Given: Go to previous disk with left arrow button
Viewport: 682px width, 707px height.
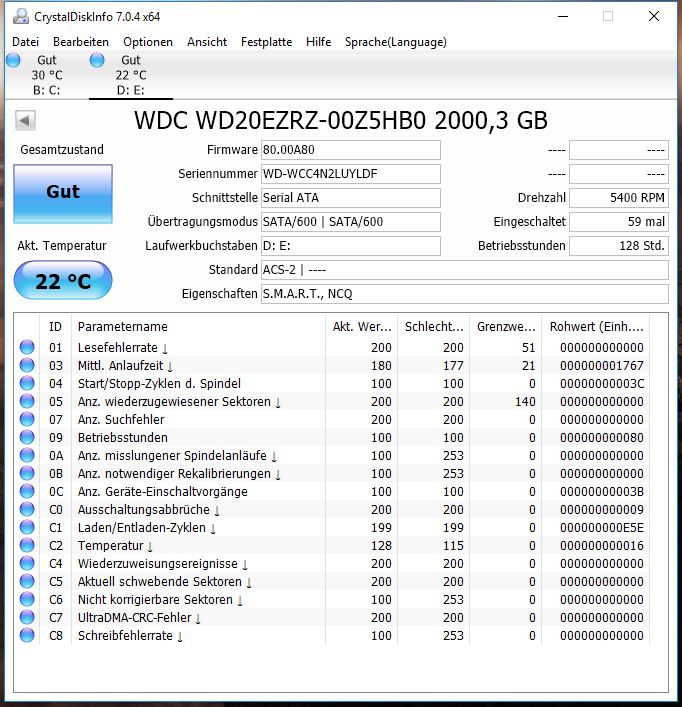Looking at the screenshot, I should pos(25,120).
